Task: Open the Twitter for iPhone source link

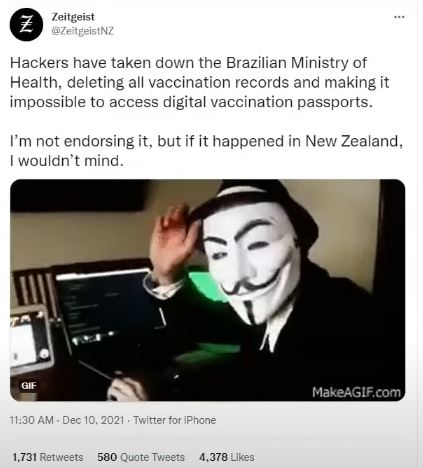Action: [x=175, y=420]
